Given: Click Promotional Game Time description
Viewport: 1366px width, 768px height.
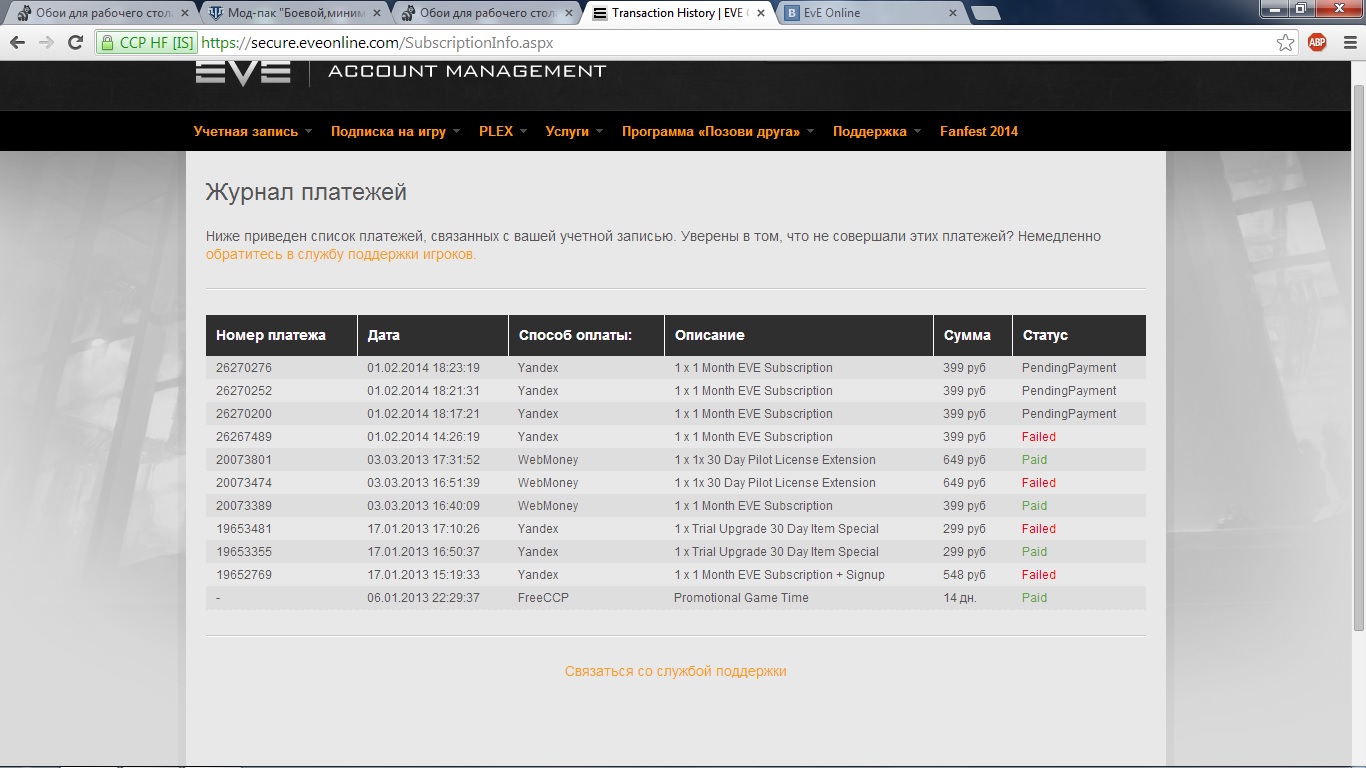Looking at the screenshot, I should coord(741,598).
